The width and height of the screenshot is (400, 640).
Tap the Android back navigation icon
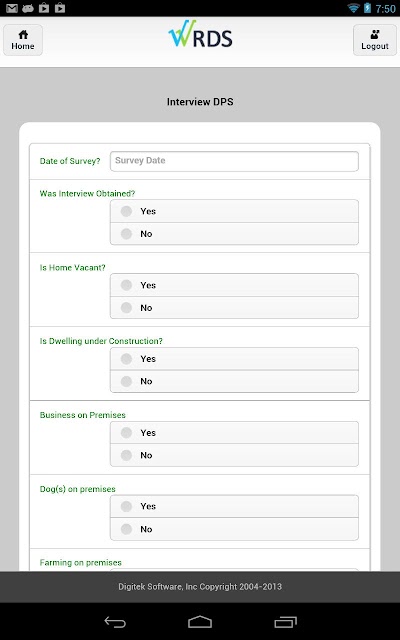tap(115, 622)
